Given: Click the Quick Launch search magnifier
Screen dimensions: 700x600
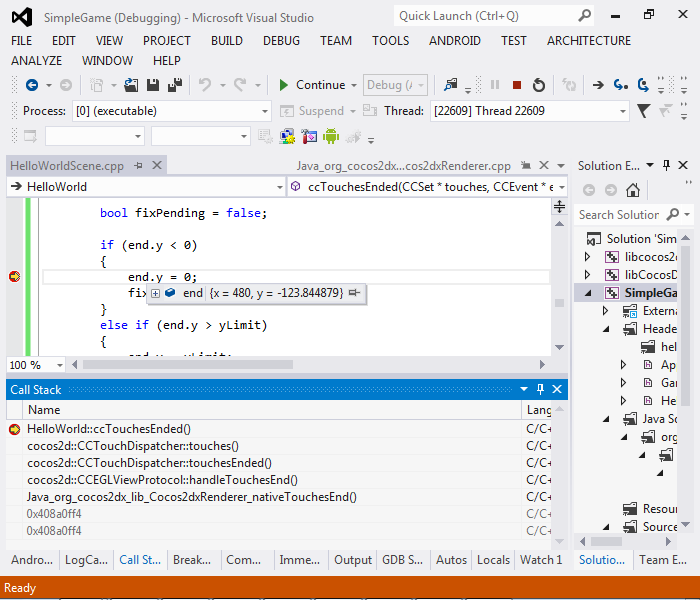Looking at the screenshot, I should tap(584, 16).
